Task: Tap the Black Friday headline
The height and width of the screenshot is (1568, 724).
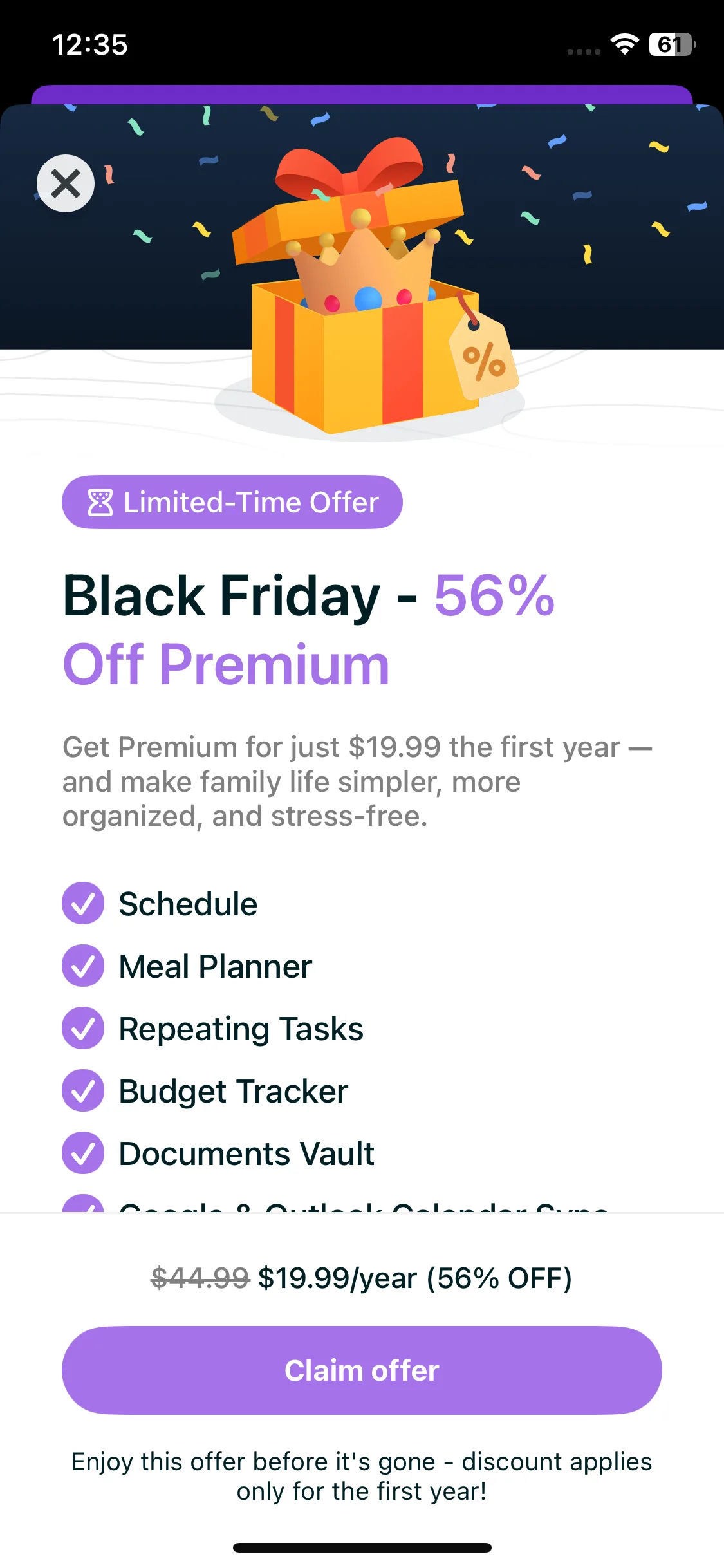Action: (x=309, y=630)
